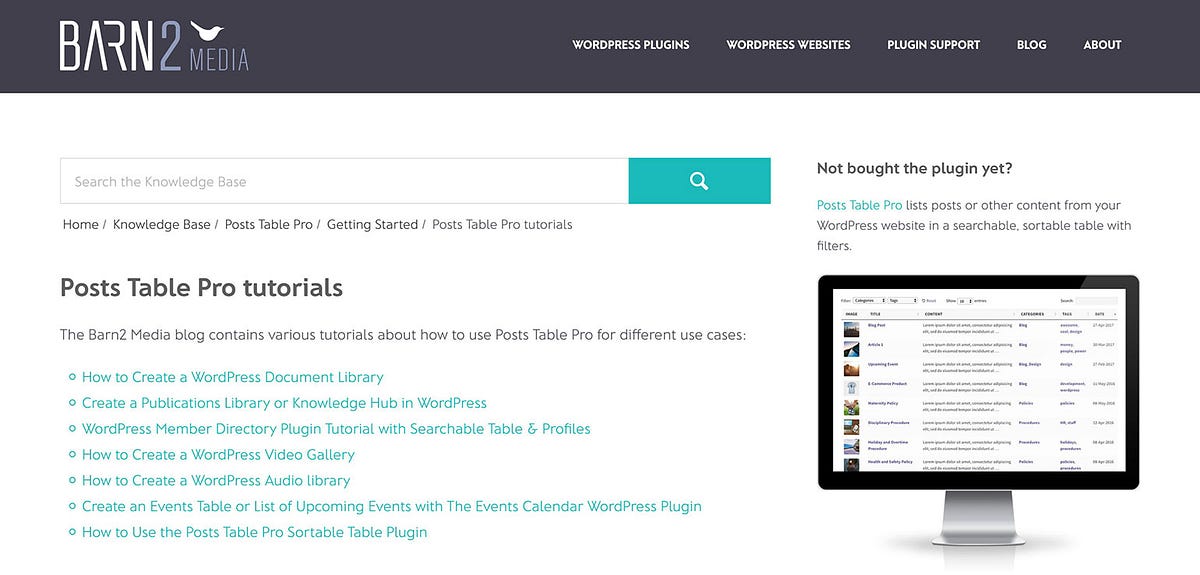Go to the Home breadcrumb
The width and height of the screenshot is (1200, 575).
(80, 225)
